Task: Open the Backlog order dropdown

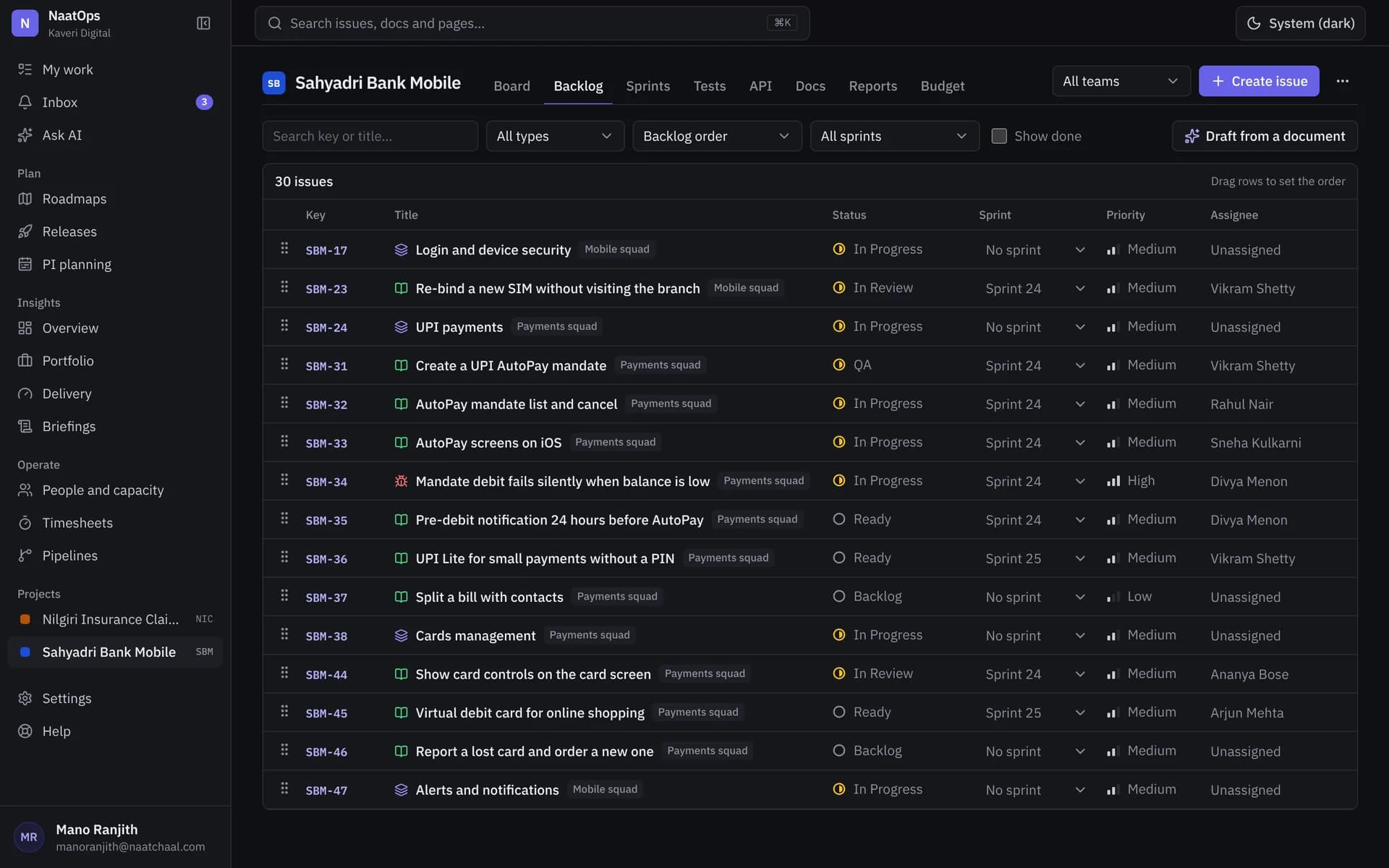Action: coord(717,136)
